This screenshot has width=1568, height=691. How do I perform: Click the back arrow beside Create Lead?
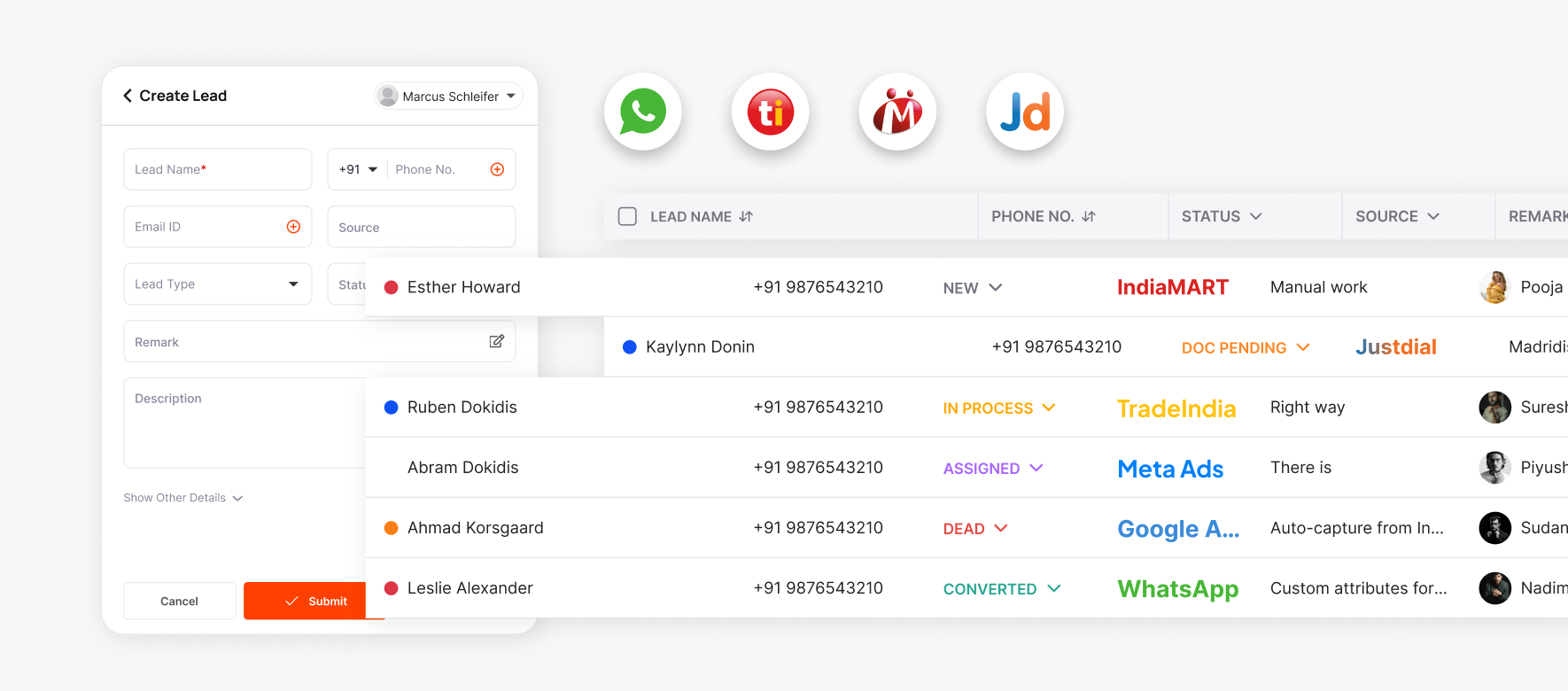[x=128, y=96]
